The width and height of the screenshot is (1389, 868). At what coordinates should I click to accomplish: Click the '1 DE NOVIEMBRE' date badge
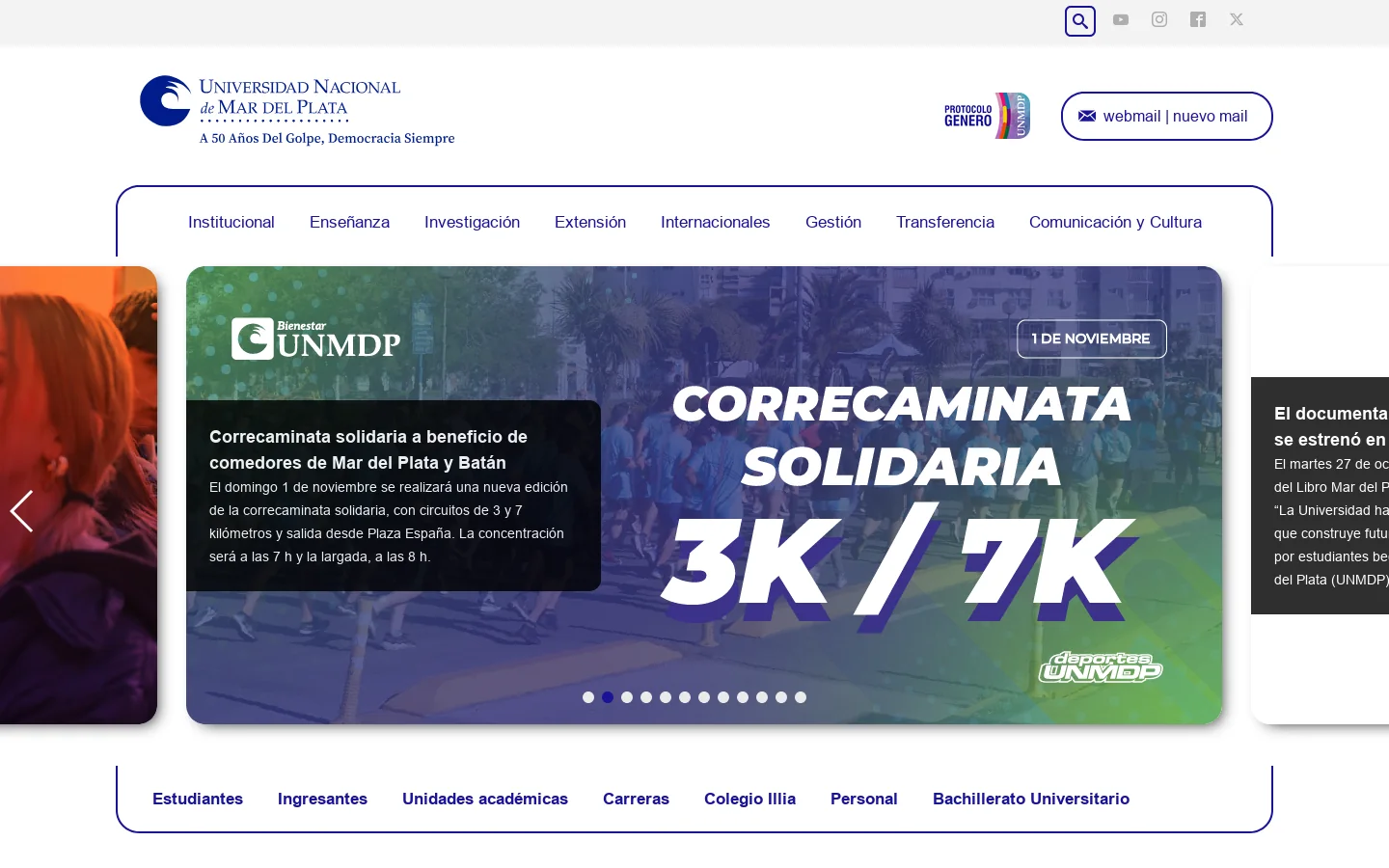(1092, 339)
